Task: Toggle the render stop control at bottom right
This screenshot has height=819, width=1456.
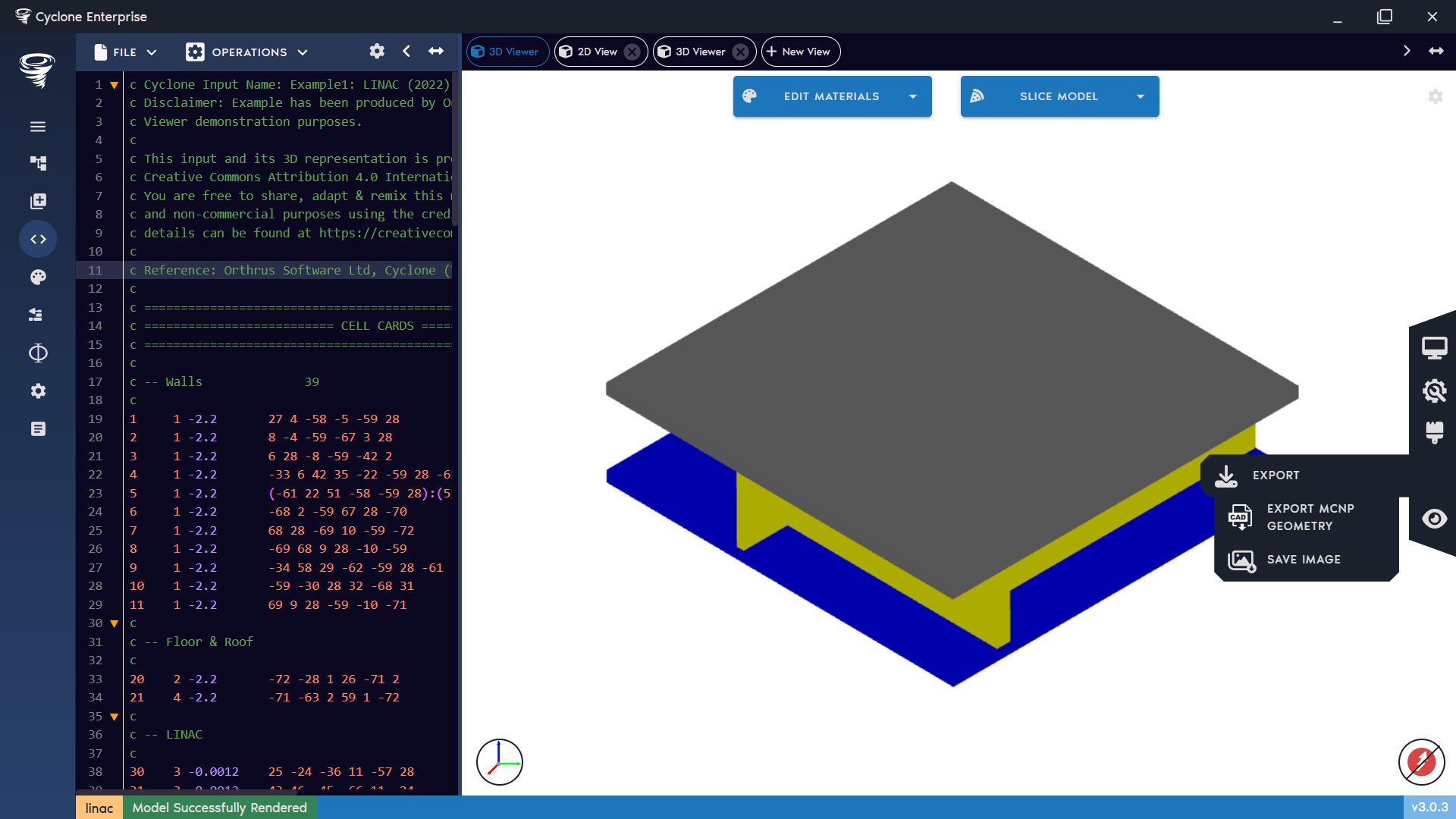Action: tap(1421, 762)
